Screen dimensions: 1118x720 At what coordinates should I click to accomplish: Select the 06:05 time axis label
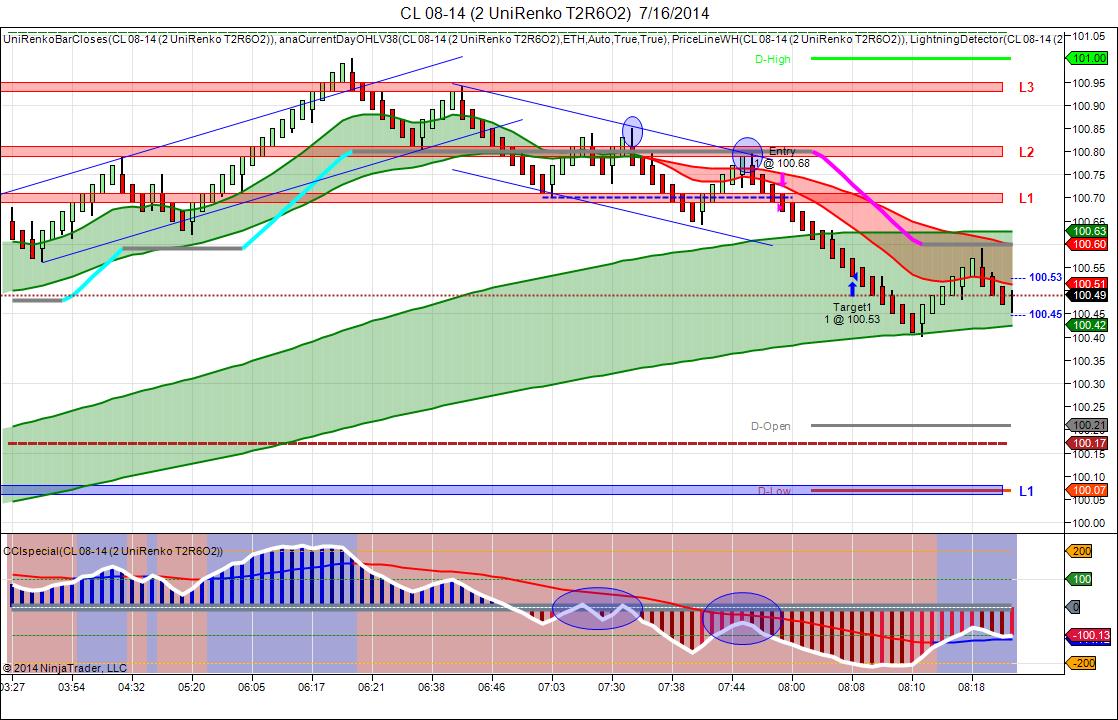[252, 687]
